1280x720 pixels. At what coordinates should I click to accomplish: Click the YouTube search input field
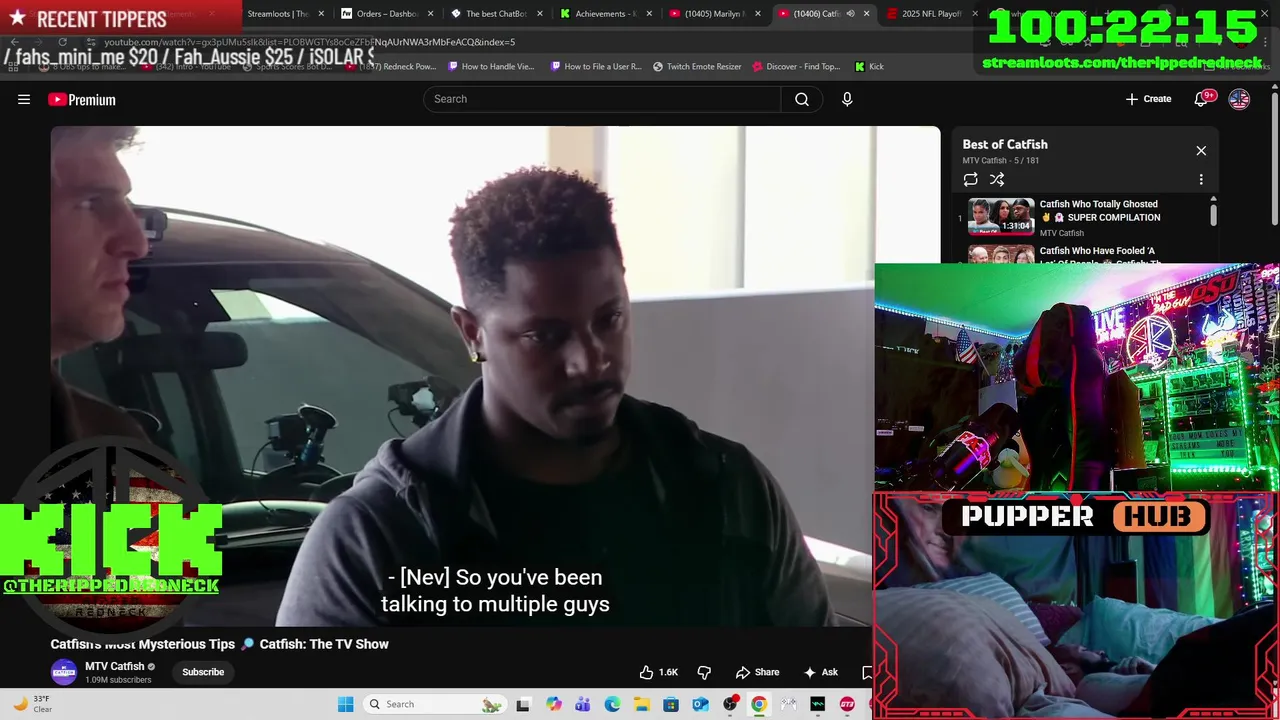click(x=603, y=99)
